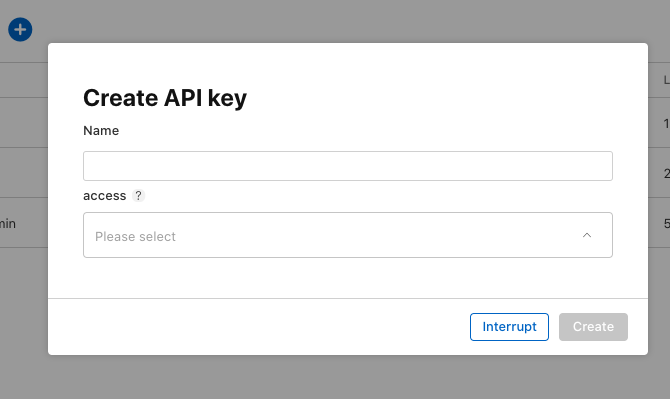Click the table cell showing '5' at right edge
Viewport: 670px width, 399px height.
pyautogui.click(x=667, y=223)
